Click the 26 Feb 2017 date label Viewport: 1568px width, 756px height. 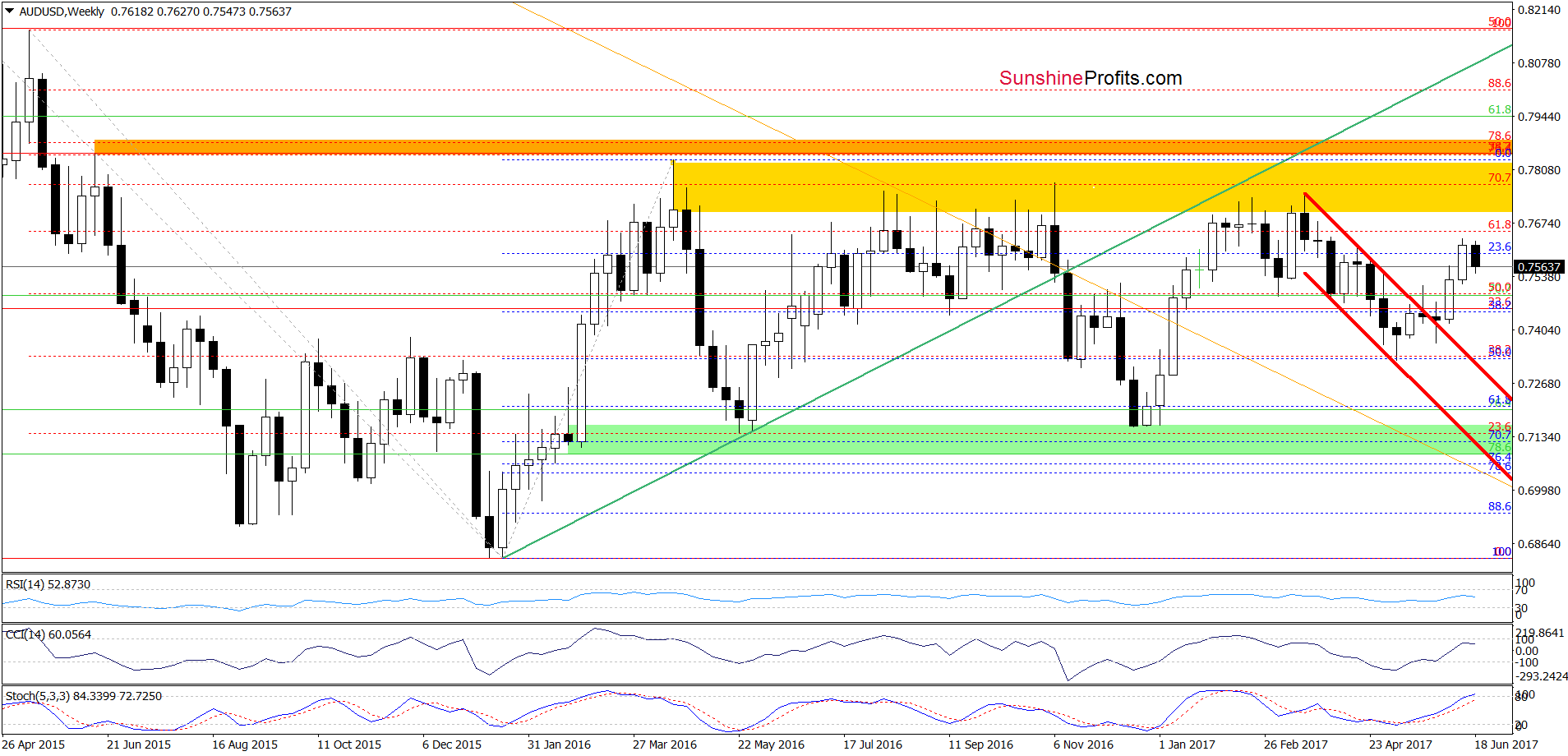[1296, 744]
